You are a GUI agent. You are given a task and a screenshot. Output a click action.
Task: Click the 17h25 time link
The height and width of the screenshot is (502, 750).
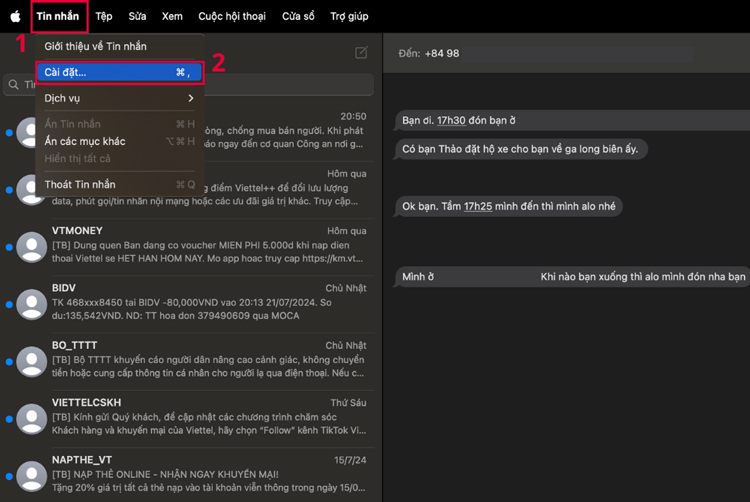(478, 207)
